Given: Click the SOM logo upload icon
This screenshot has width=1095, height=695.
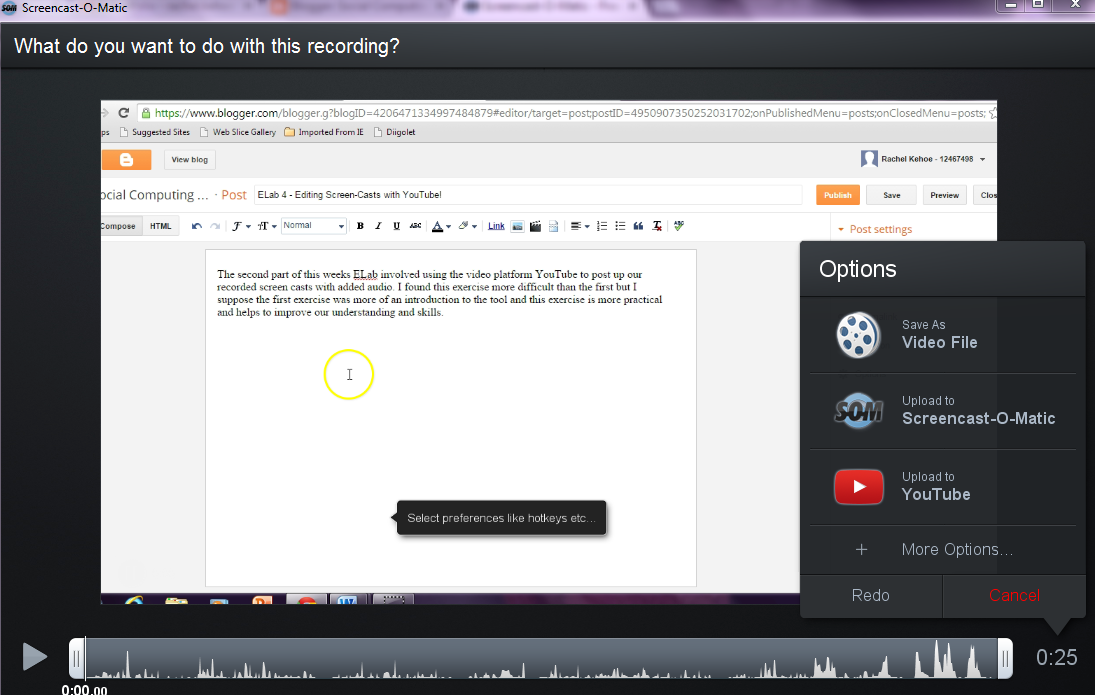Looking at the screenshot, I should tap(858, 411).
